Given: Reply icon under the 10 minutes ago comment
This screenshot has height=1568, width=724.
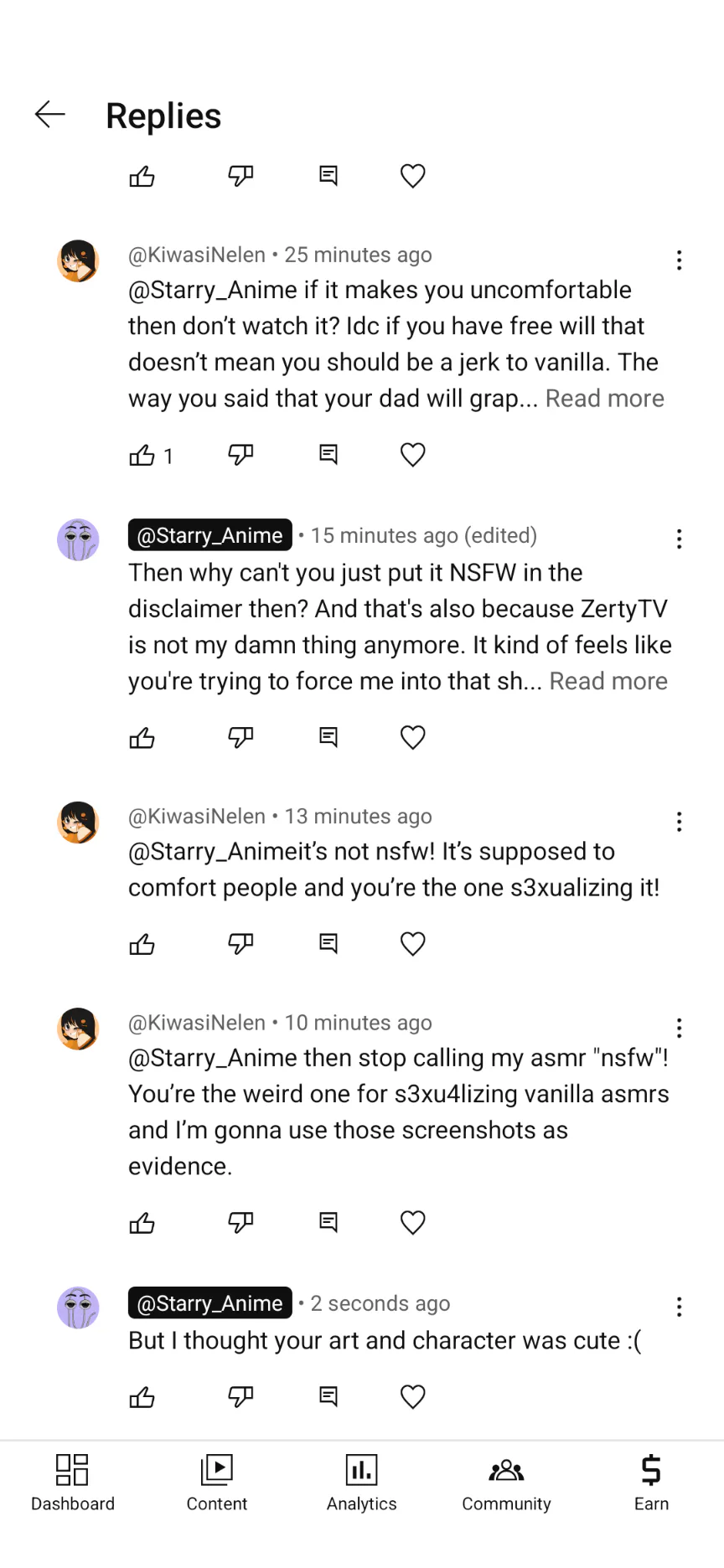Looking at the screenshot, I should point(328,1223).
